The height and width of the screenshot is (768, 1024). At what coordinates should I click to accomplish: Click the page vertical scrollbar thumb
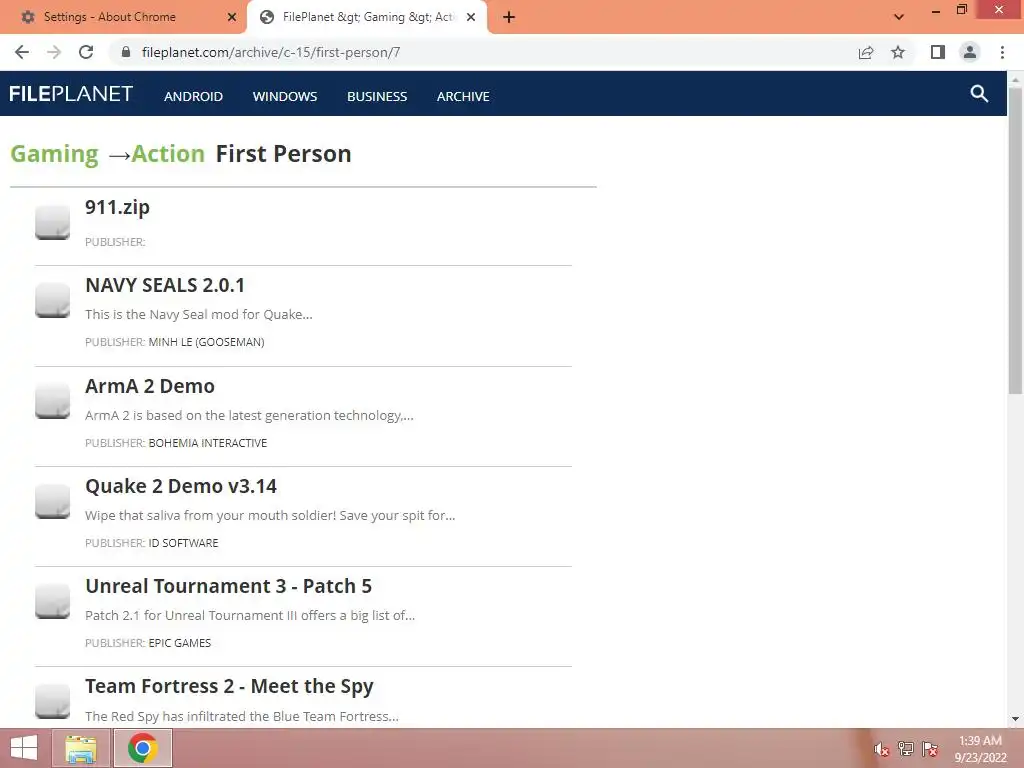point(1015,240)
